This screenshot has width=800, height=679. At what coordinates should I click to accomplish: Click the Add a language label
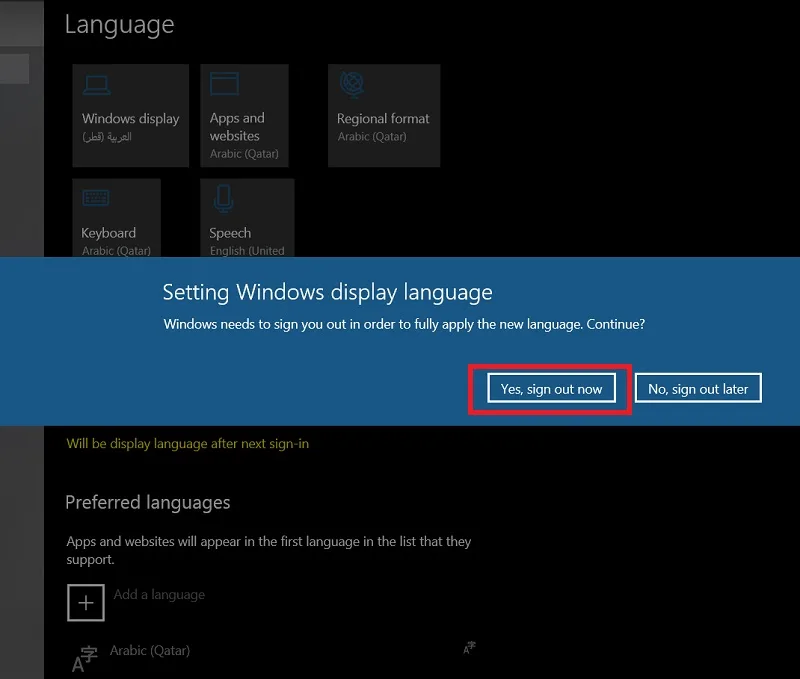pyautogui.click(x=159, y=595)
